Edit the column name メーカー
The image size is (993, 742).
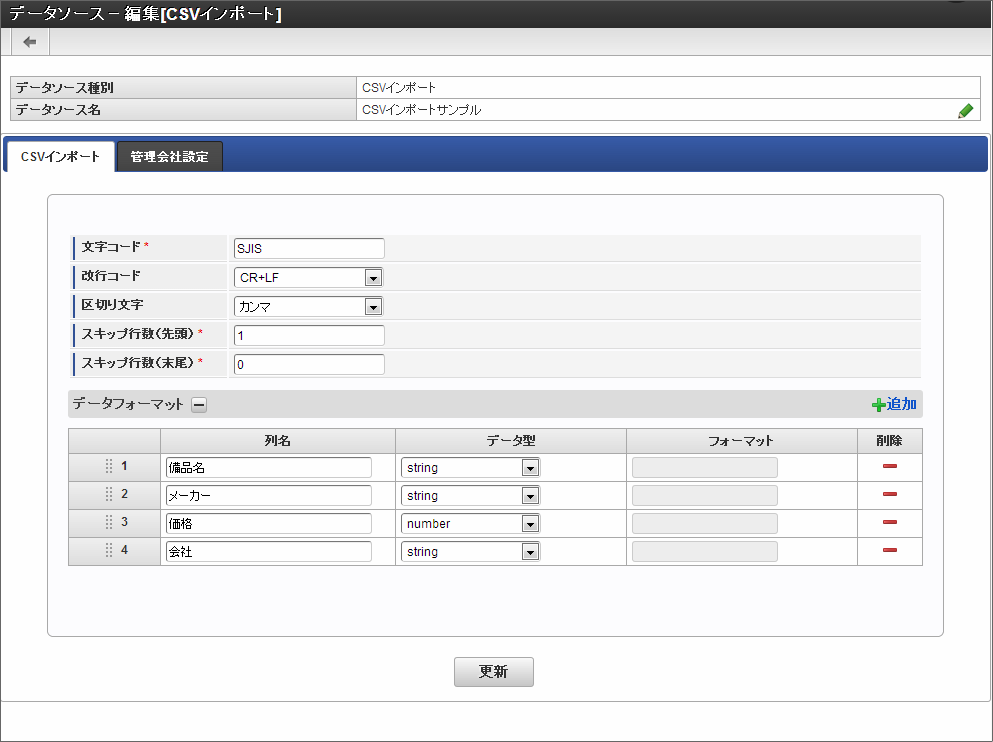(269, 496)
